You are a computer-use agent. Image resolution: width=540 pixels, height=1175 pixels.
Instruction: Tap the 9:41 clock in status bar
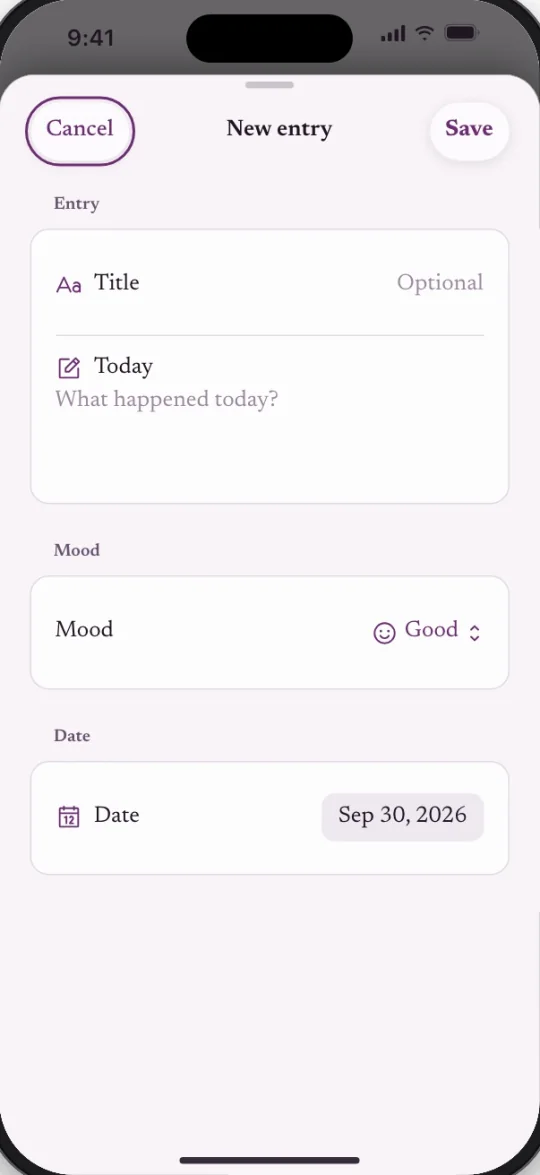pos(91,37)
